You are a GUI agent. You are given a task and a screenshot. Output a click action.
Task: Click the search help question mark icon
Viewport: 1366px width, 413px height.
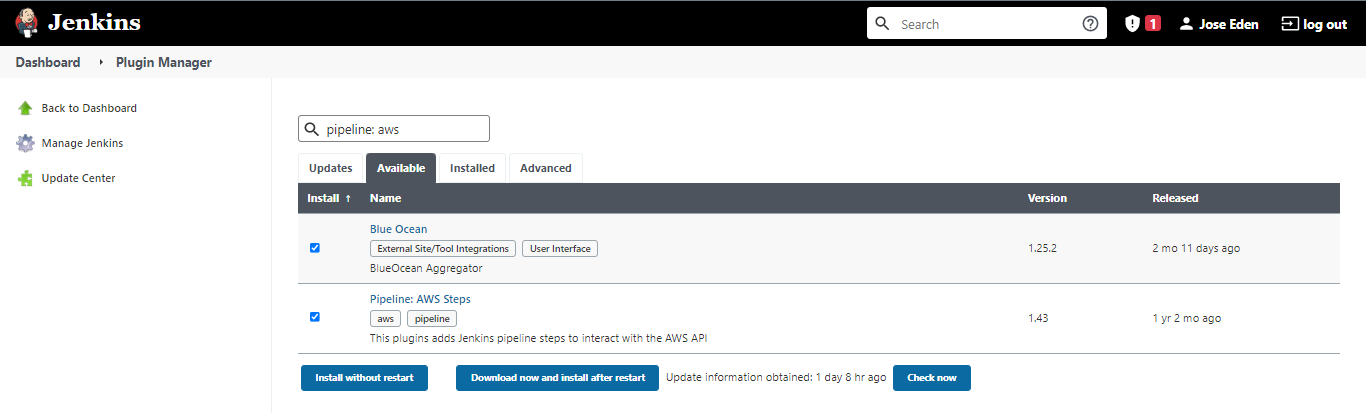coord(1090,24)
